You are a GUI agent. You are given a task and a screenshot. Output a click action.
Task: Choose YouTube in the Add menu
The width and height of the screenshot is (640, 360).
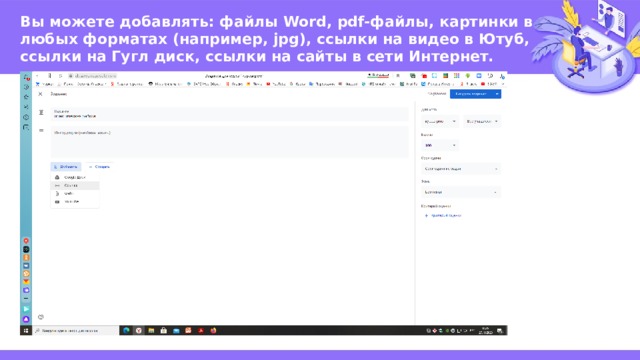(75, 202)
